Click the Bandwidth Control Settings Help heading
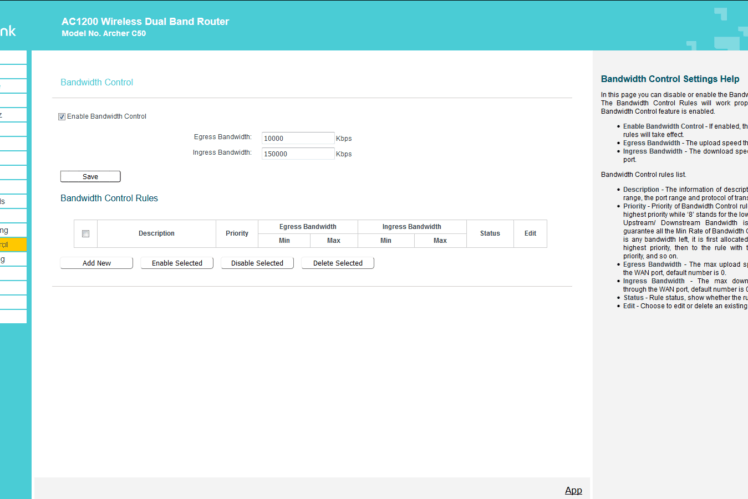 coord(670,78)
